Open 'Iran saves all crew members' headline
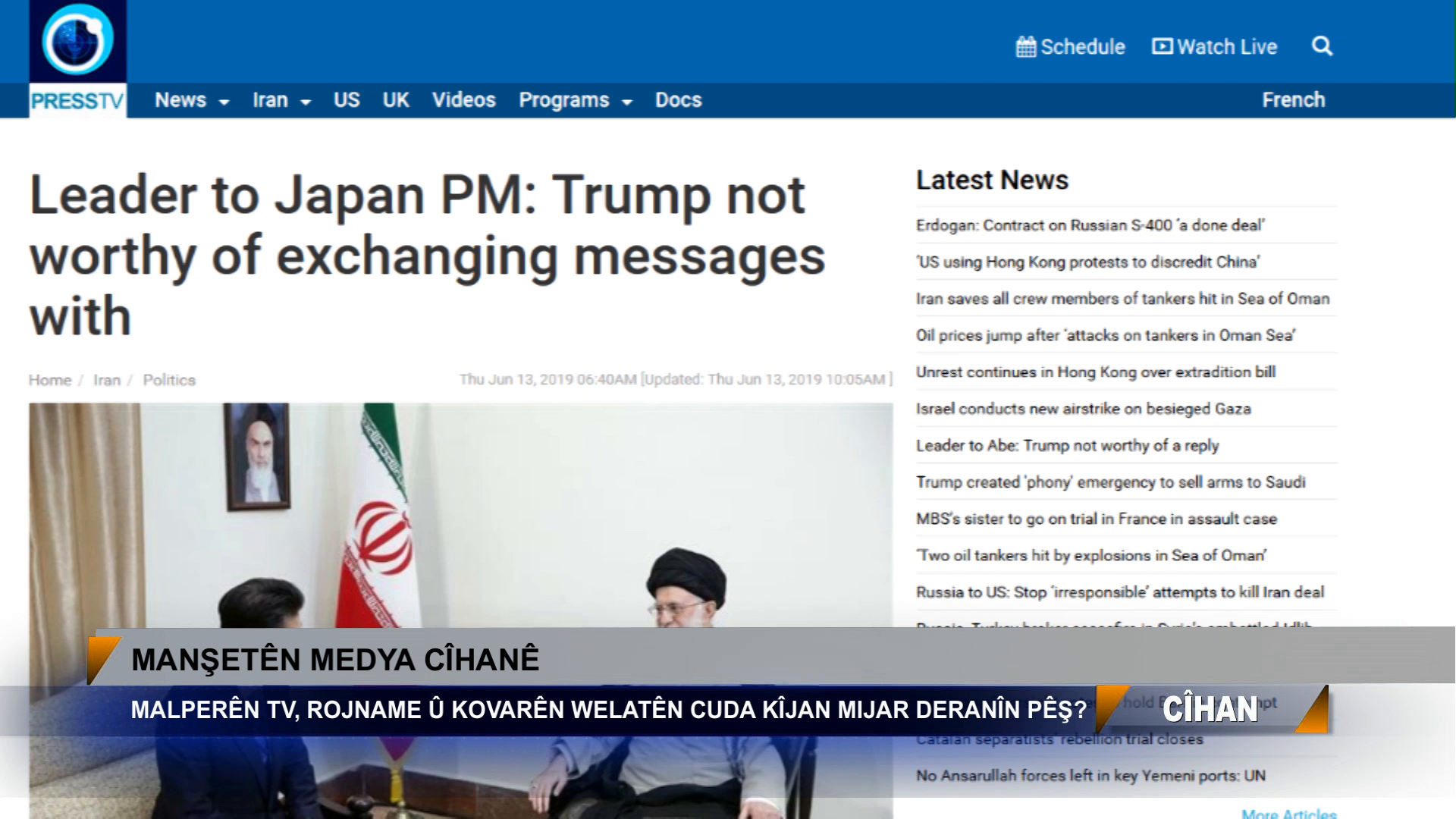 click(1122, 299)
